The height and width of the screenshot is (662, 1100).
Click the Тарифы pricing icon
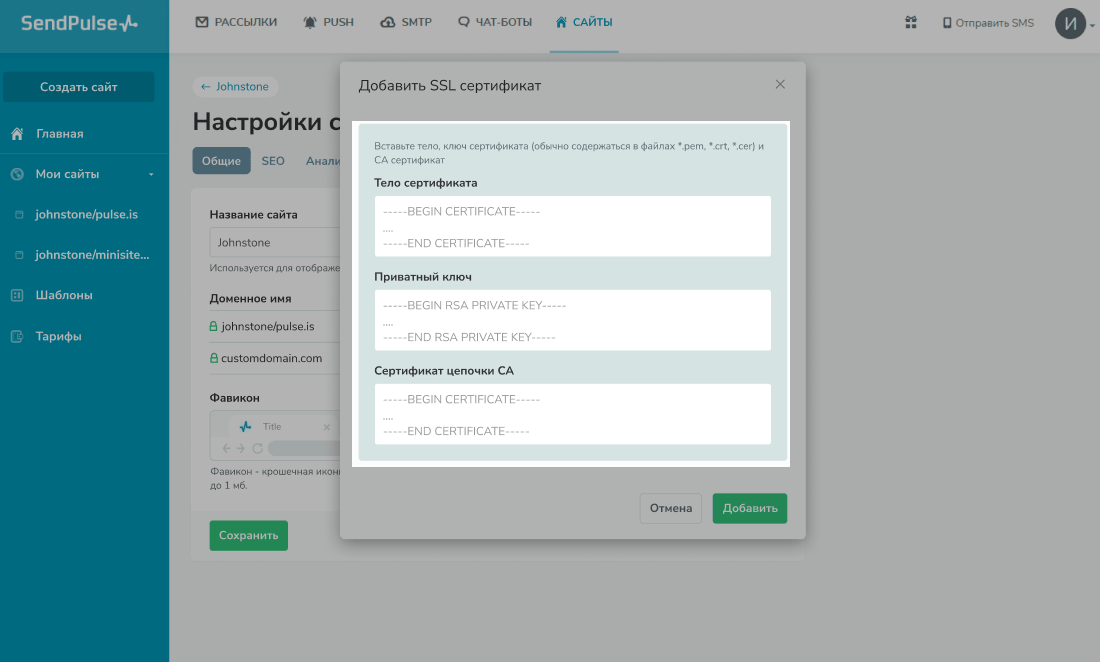tap(17, 336)
